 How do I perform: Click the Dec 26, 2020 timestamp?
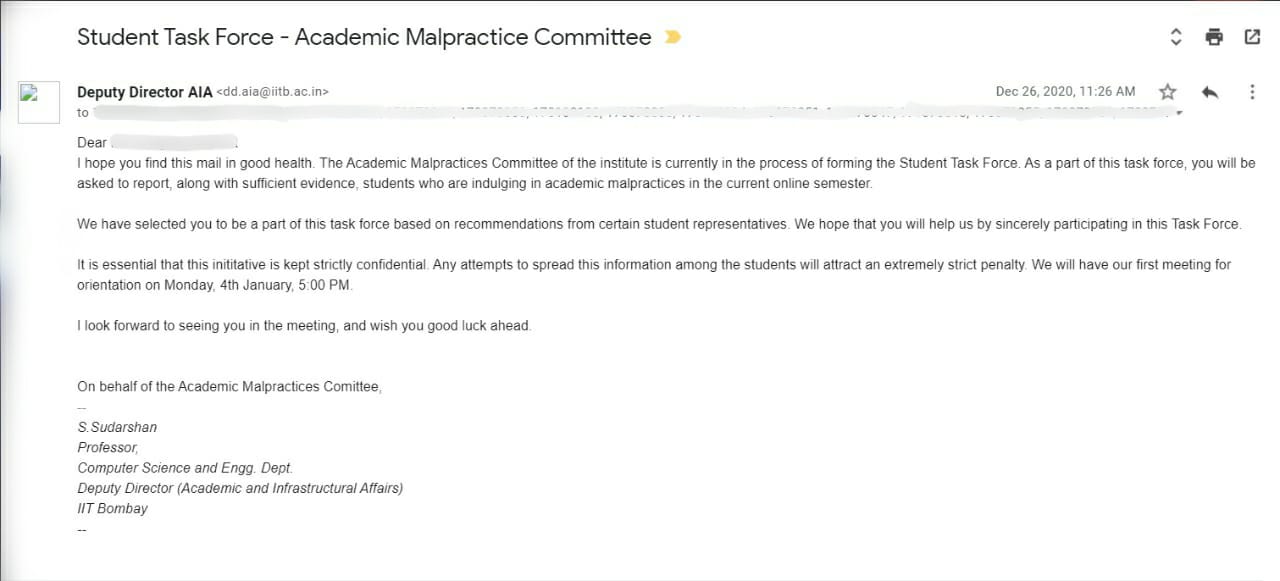coord(1065,92)
